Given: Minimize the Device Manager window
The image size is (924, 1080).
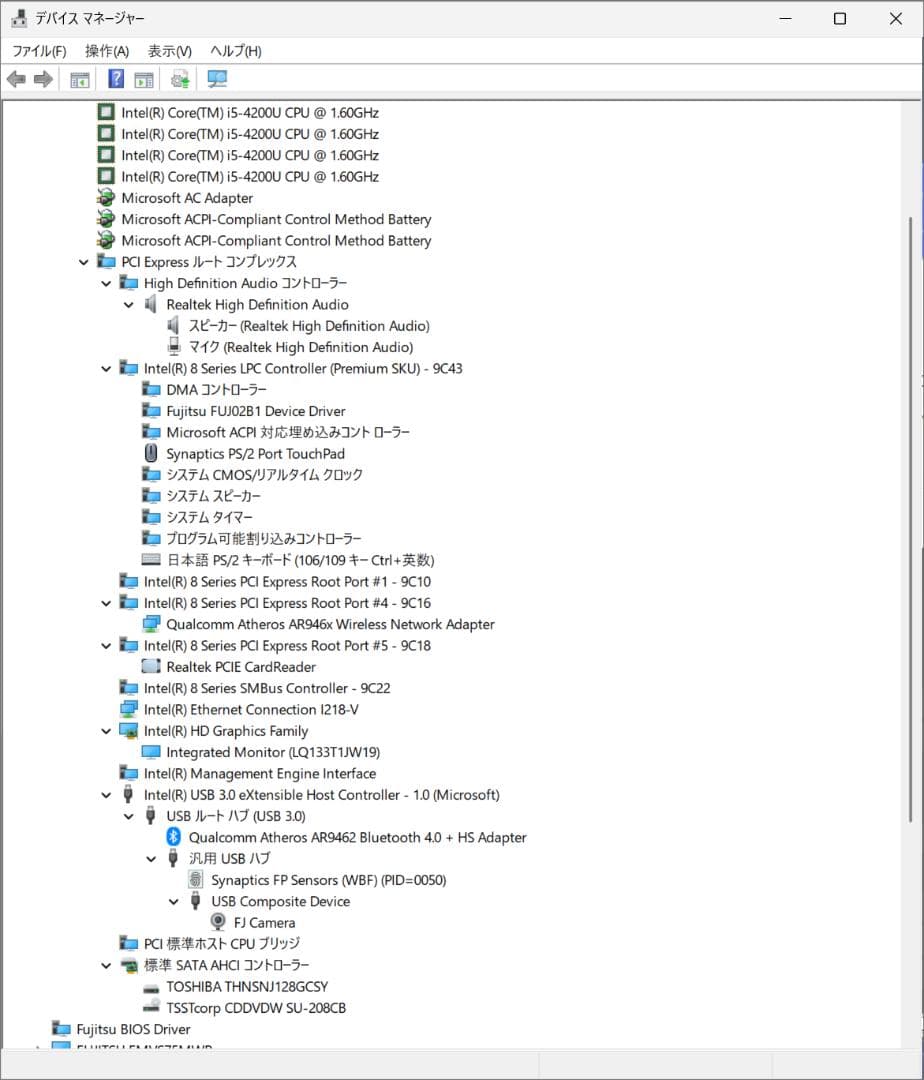Looking at the screenshot, I should click(x=785, y=19).
